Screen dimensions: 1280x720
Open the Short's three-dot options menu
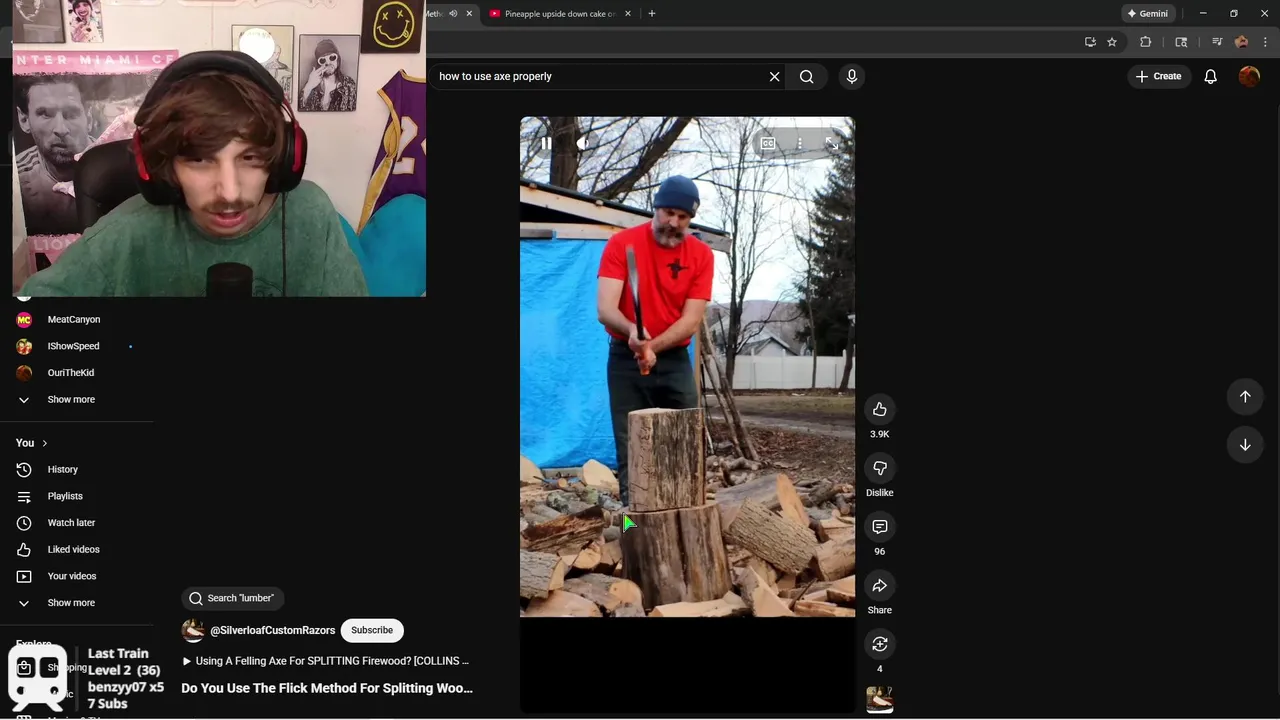coord(800,144)
